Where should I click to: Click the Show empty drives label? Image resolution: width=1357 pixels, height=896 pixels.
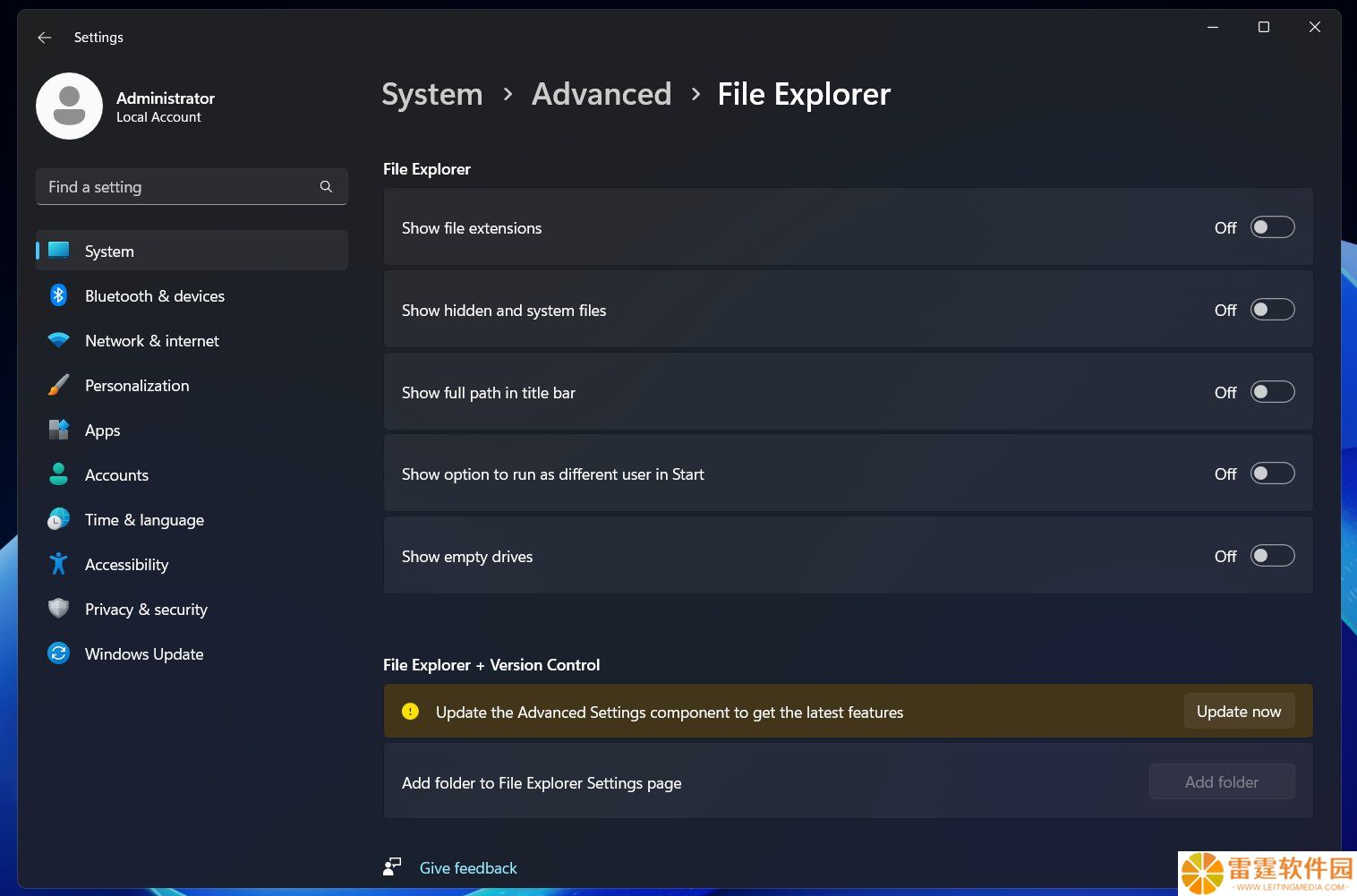click(x=467, y=556)
